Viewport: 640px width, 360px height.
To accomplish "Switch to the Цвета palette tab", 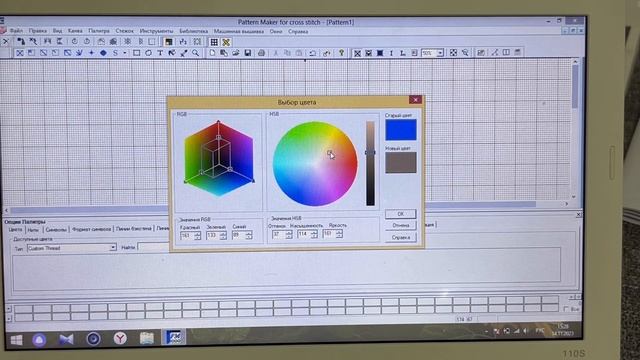I will [x=15, y=230].
